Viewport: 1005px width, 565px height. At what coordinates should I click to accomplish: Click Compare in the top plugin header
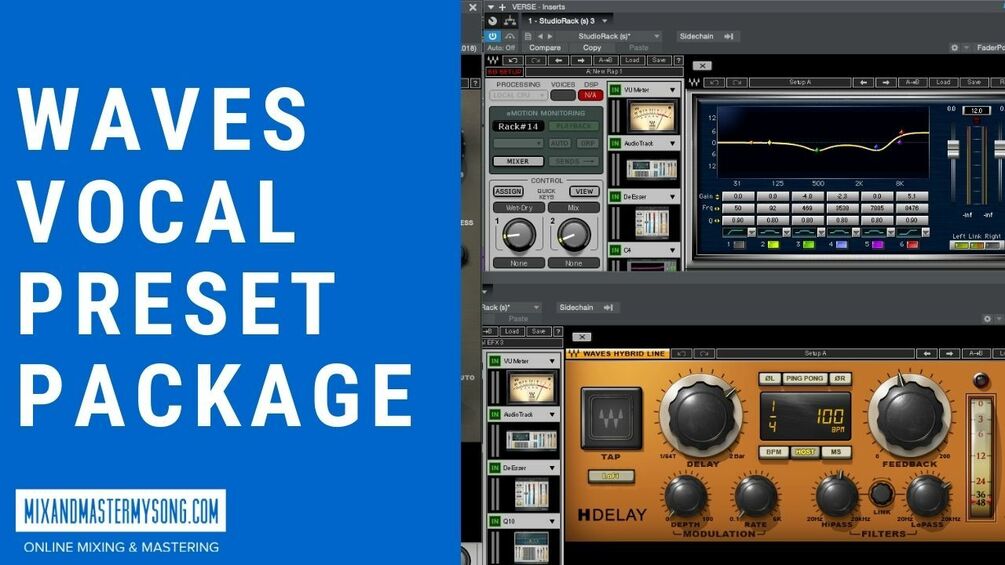[545, 48]
